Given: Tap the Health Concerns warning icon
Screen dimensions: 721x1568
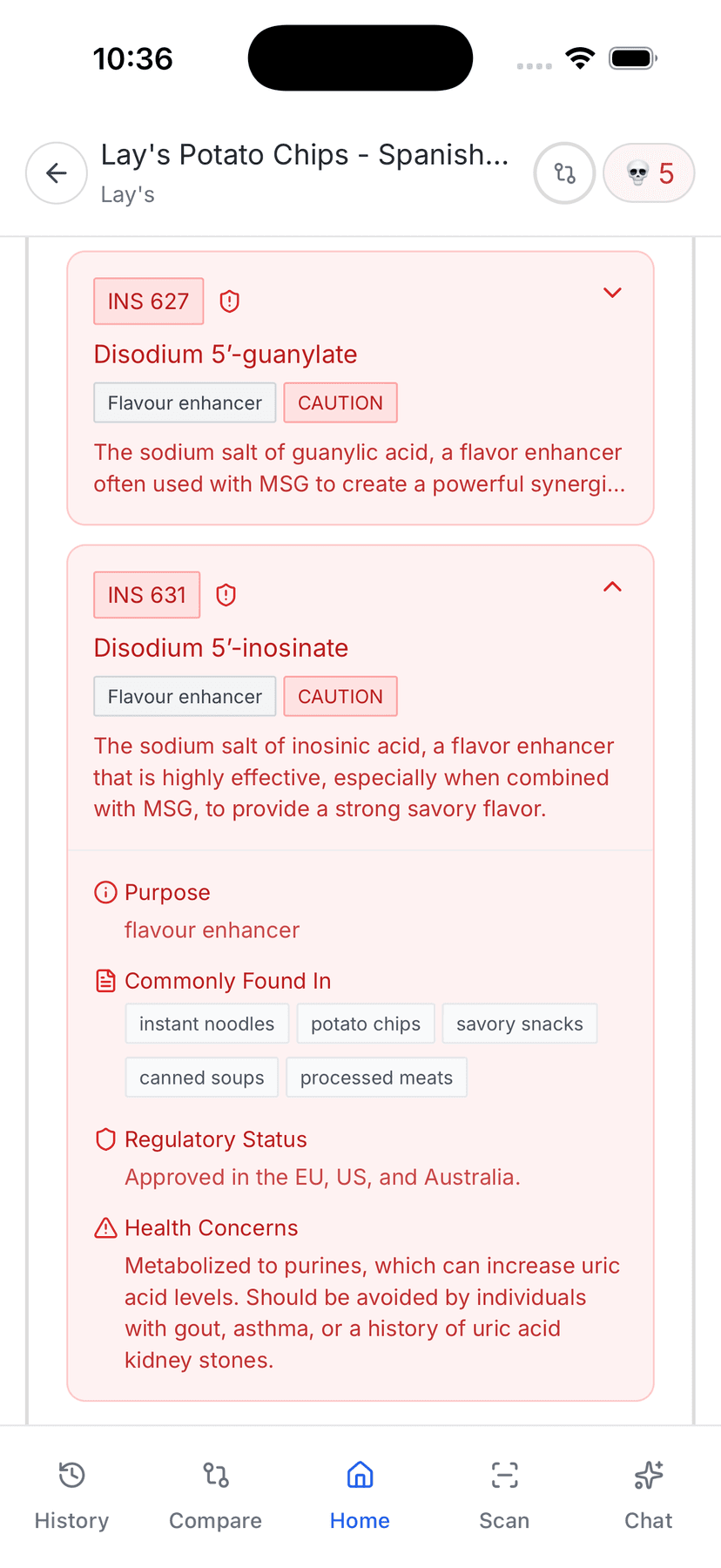Looking at the screenshot, I should pyautogui.click(x=105, y=1228).
